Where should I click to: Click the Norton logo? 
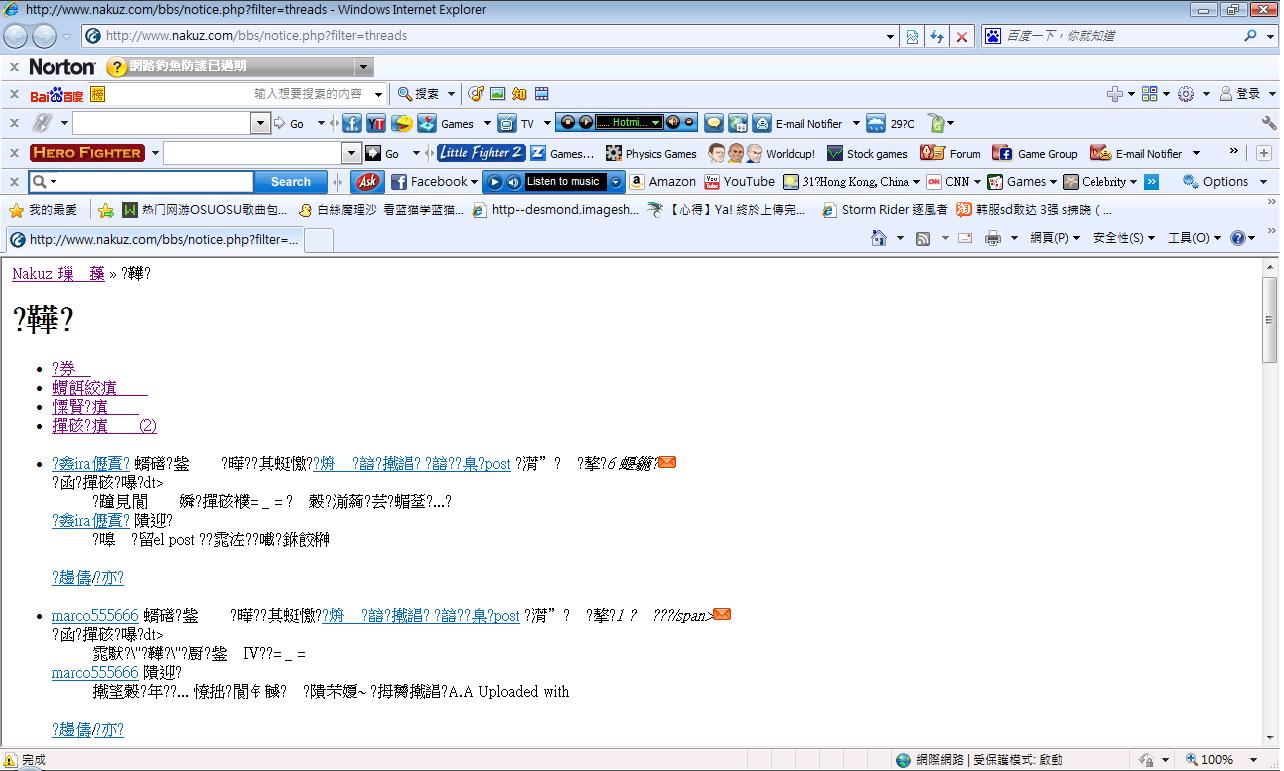point(62,67)
